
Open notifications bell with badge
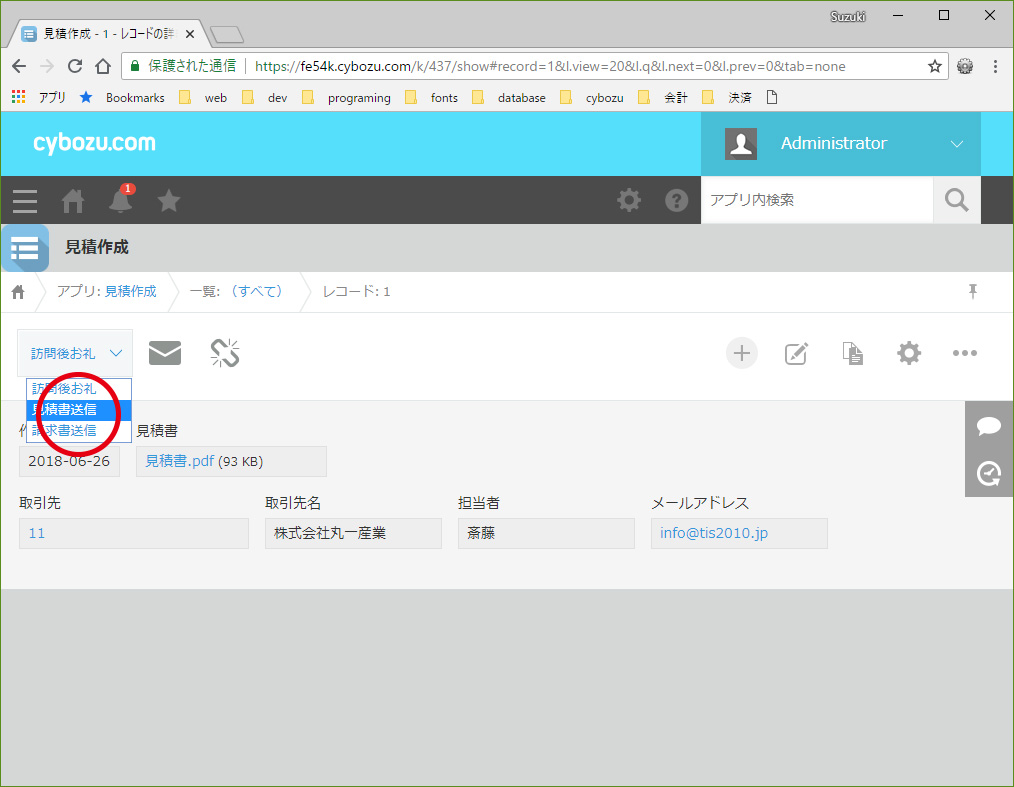tap(121, 199)
